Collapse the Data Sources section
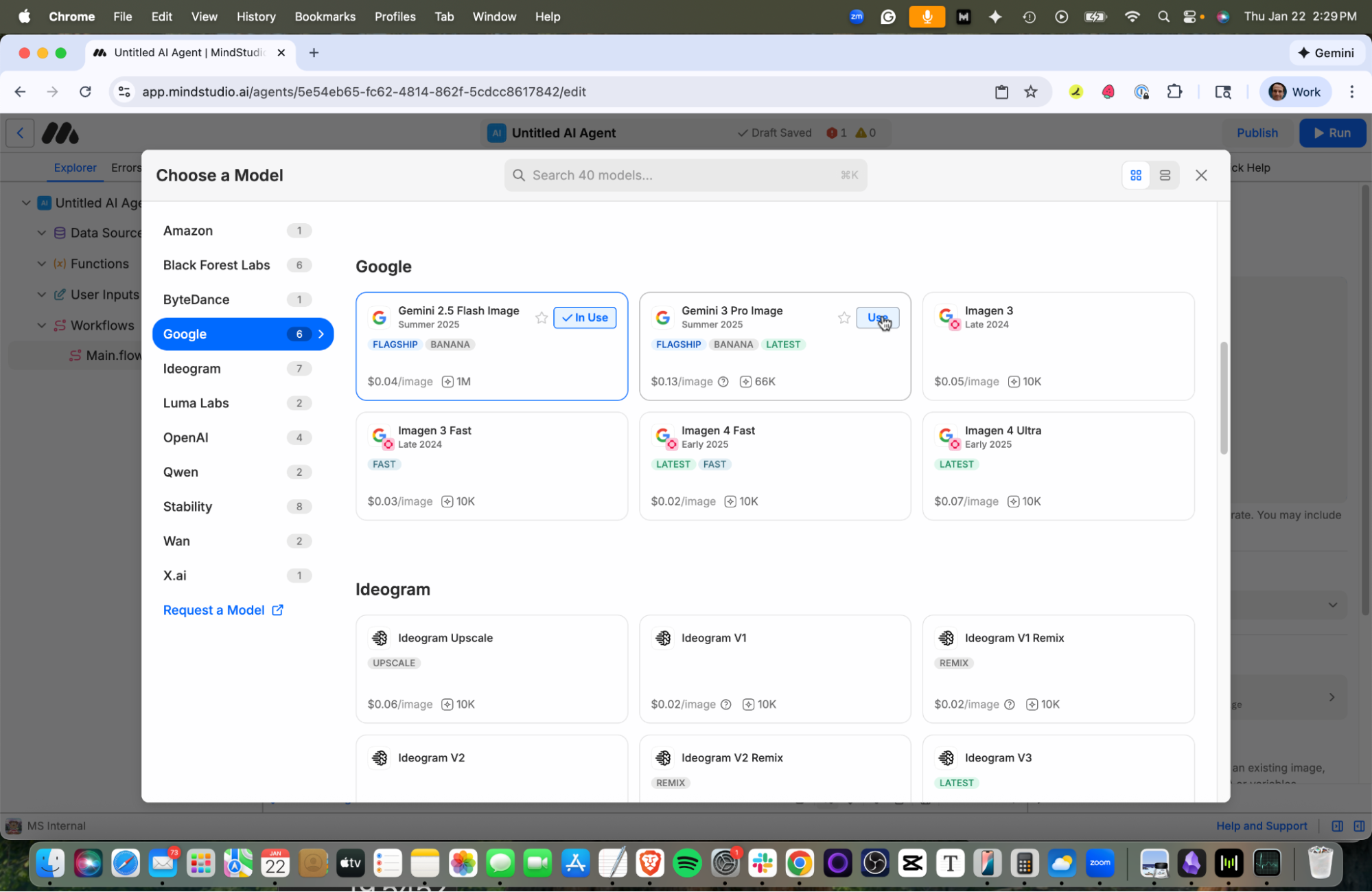 (x=41, y=233)
